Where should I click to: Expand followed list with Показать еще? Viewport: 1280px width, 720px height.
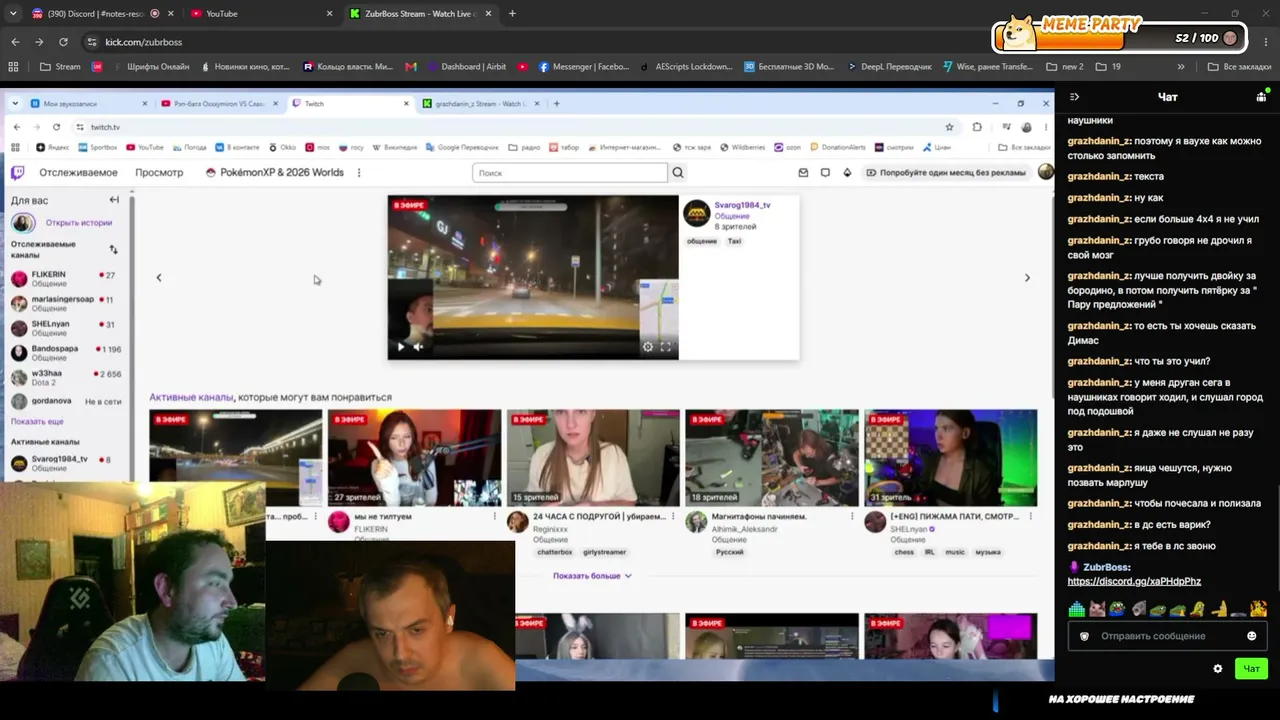pyautogui.click(x=37, y=422)
